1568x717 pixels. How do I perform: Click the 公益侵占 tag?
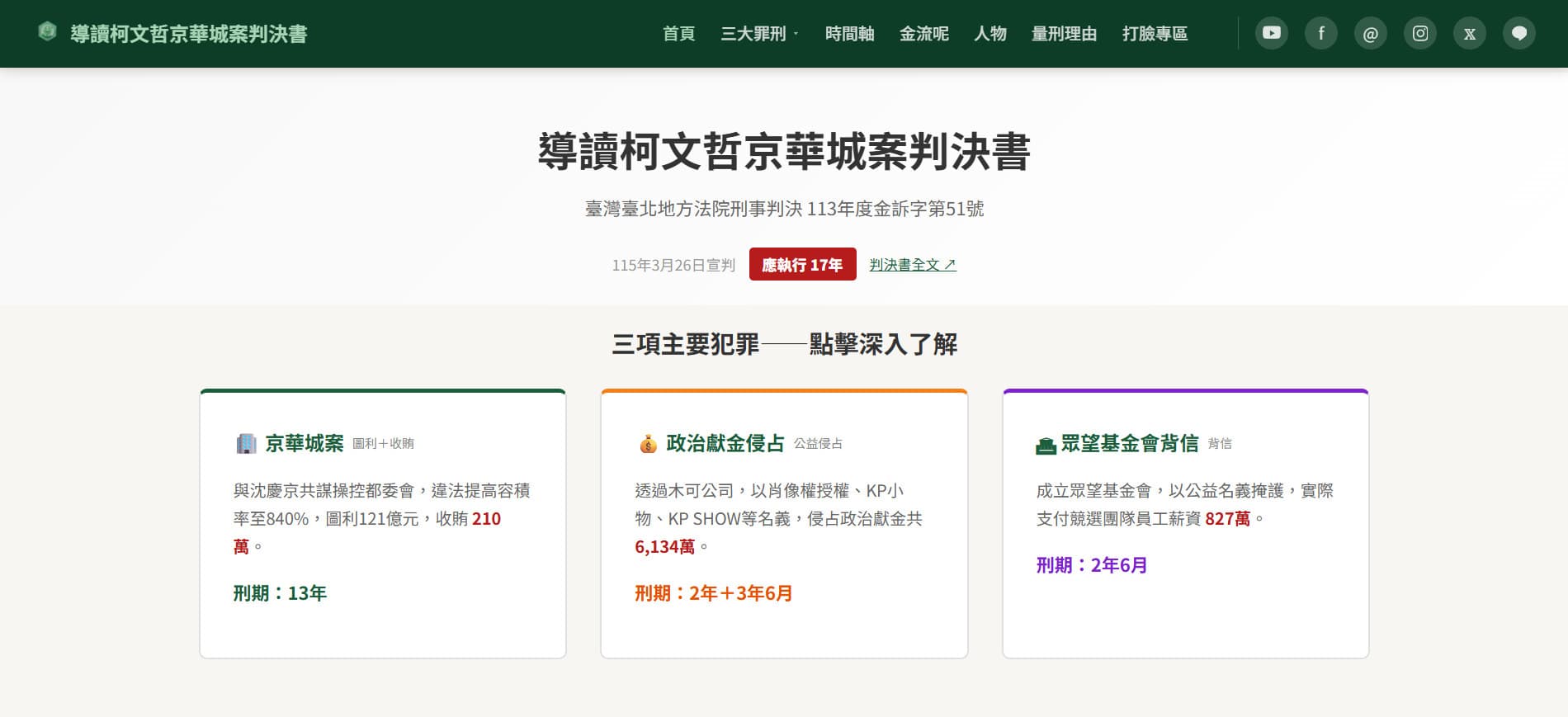point(818,444)
